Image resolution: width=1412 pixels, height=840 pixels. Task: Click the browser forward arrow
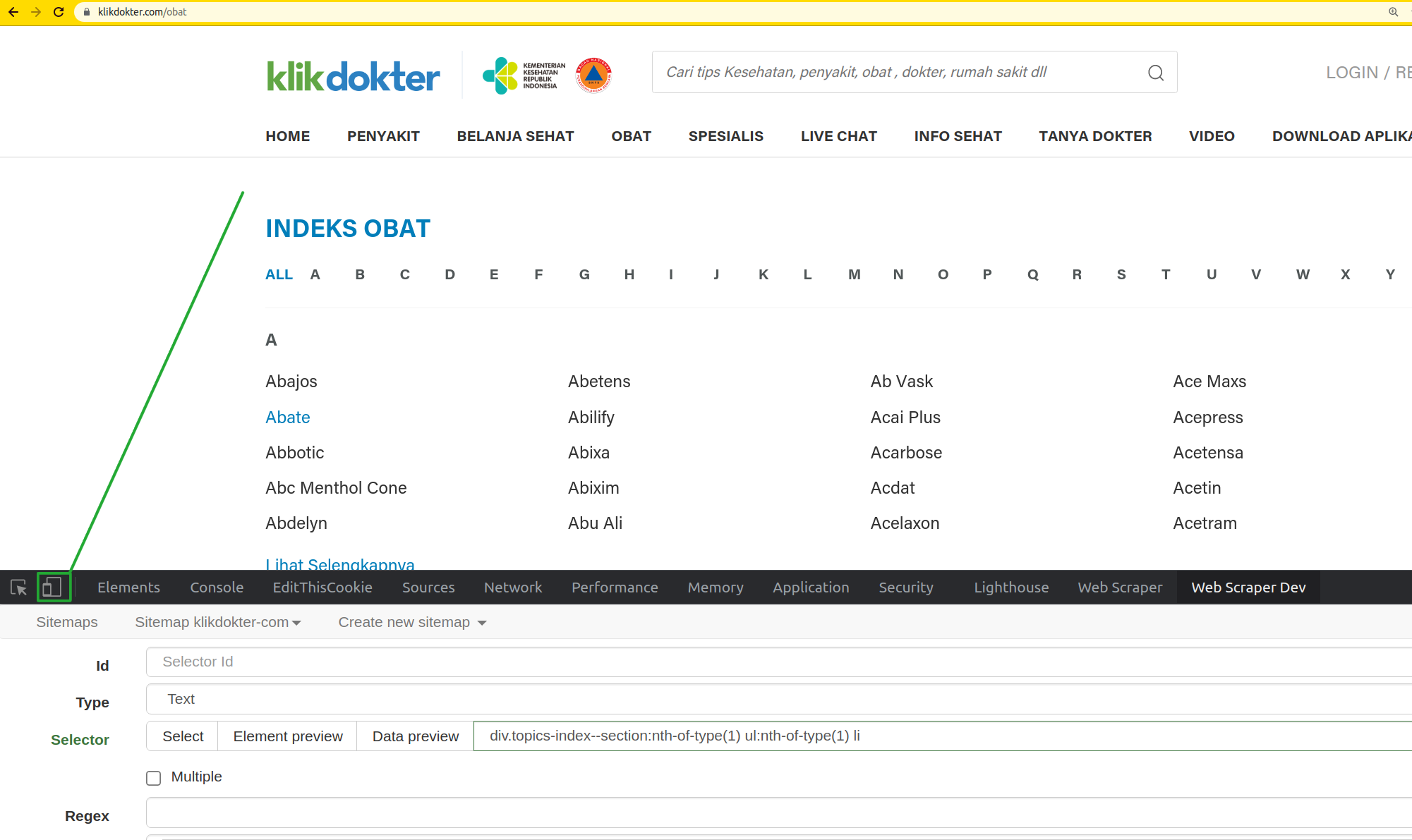(36, 12)
